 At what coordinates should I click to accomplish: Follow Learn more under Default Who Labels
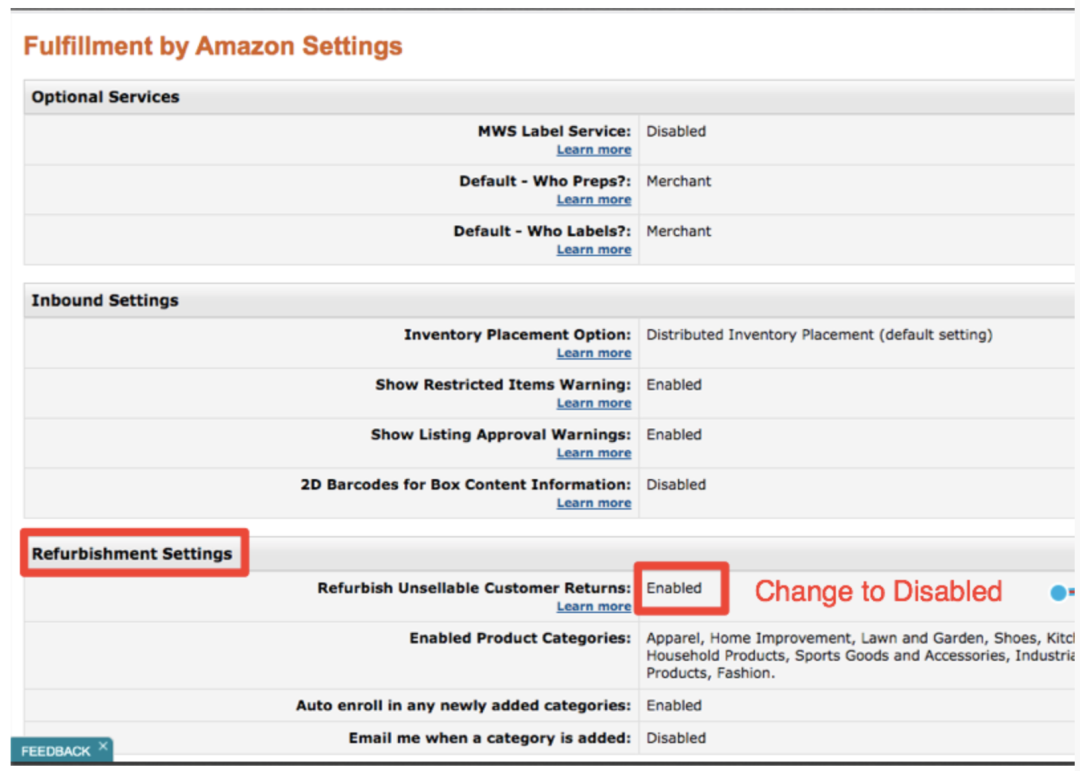tap(594, 250)
